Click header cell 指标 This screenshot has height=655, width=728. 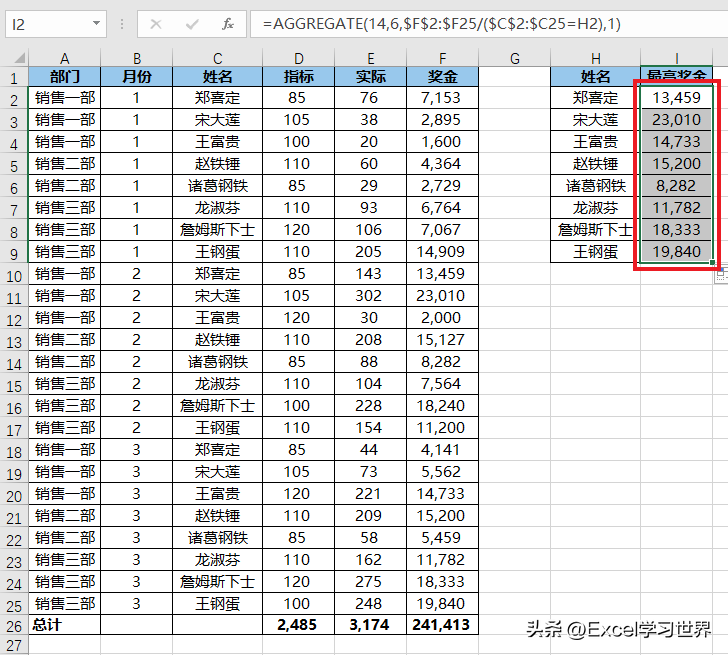tap(299, 77)
